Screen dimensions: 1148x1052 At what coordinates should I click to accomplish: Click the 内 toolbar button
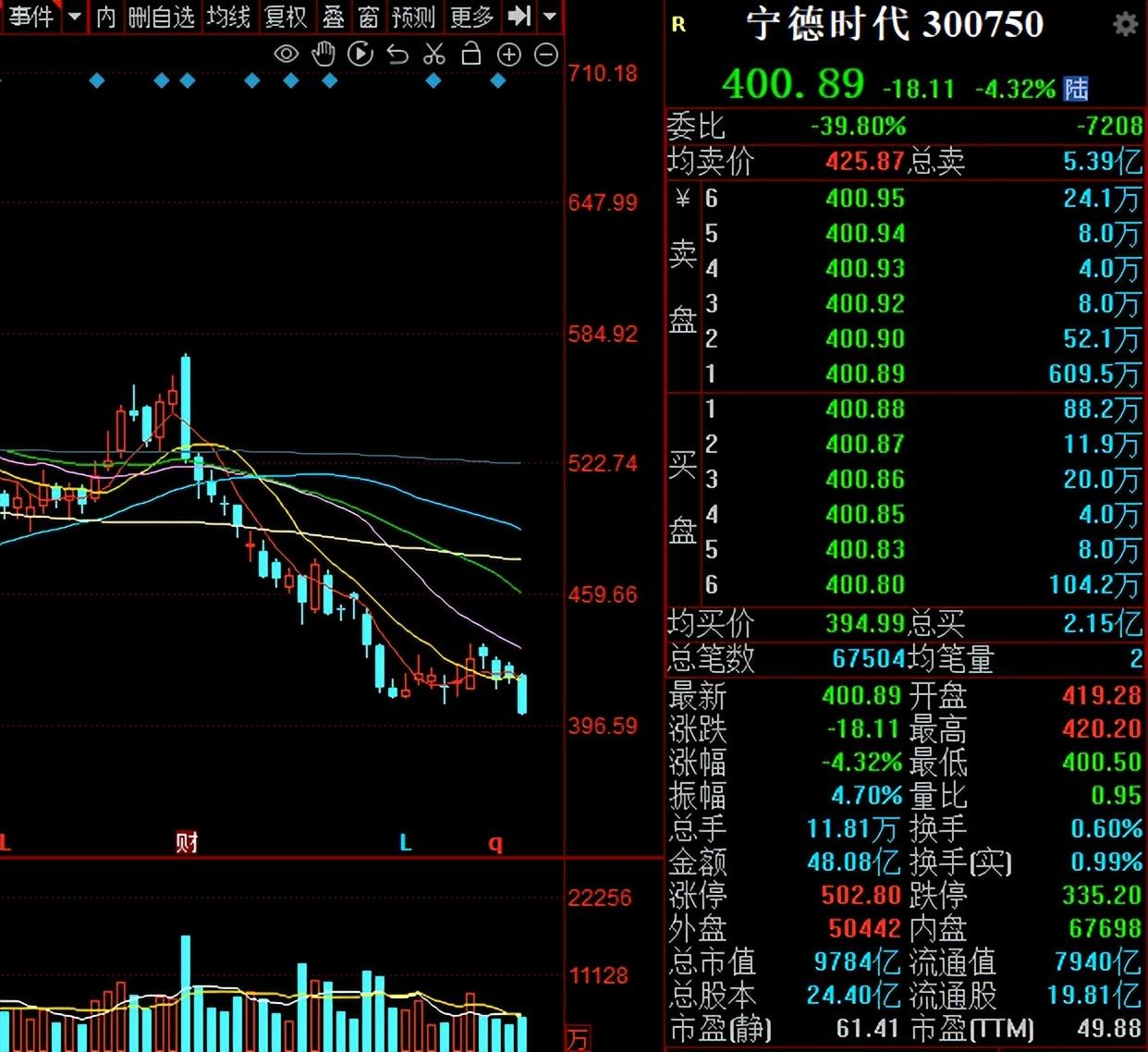pyautogui.click(x=105, y=17)
